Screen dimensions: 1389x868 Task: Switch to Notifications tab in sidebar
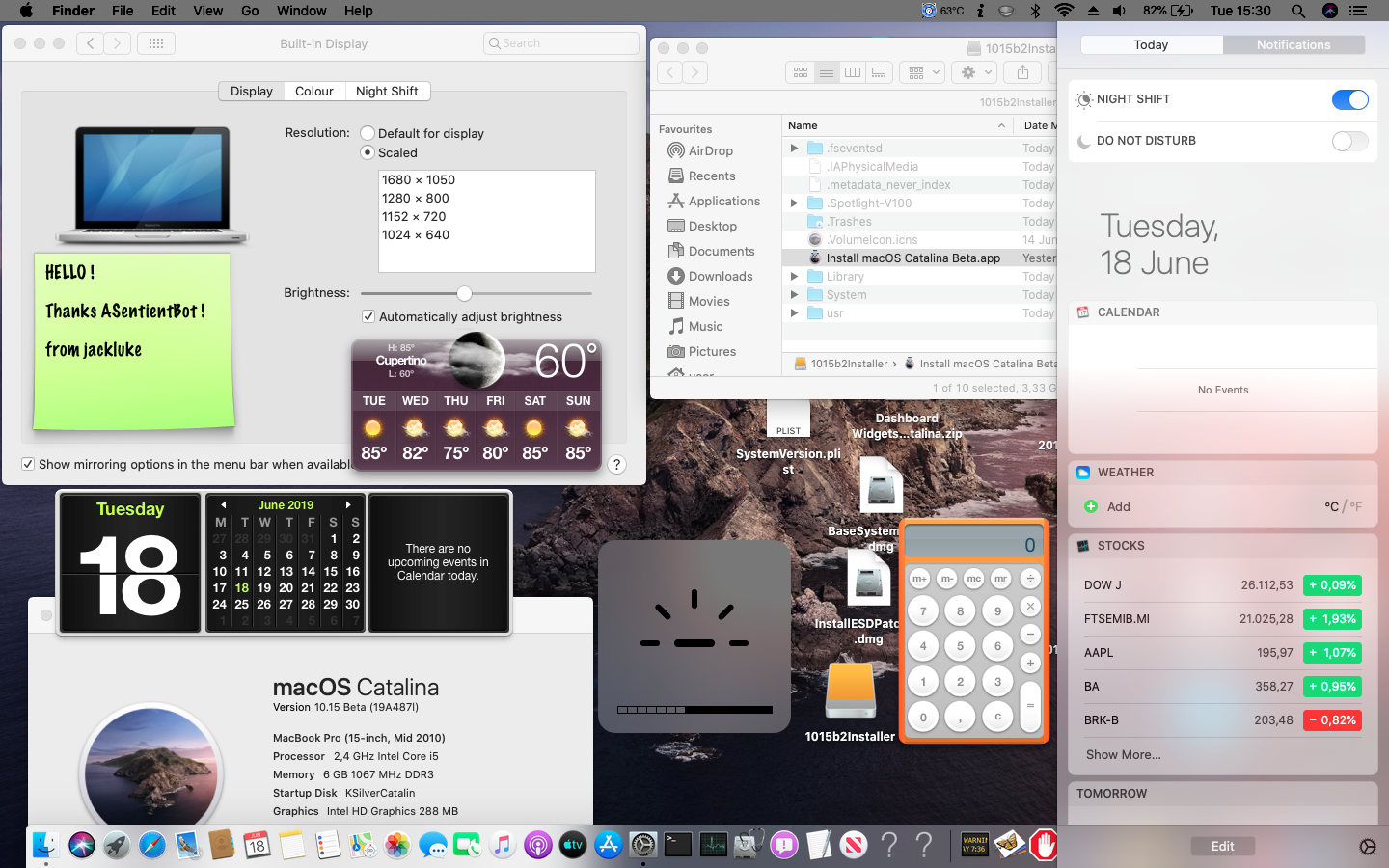coord(1294,44)
